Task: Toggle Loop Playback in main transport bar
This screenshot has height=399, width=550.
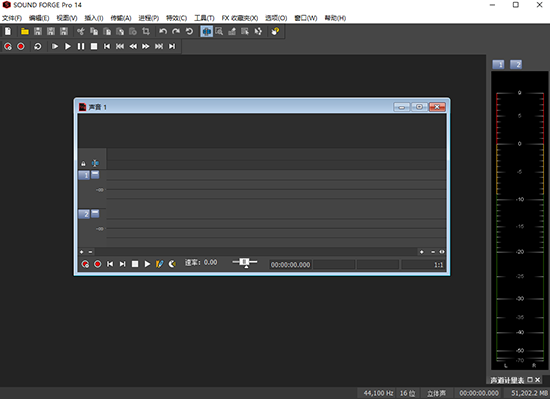Action: (x=38, y=46)
